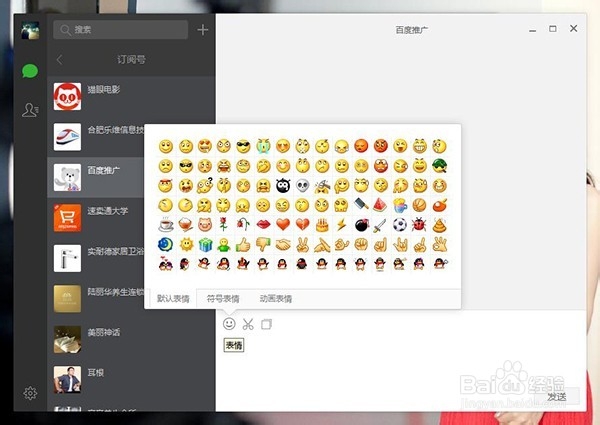Open the 美丽神话 subscription

pyautogui.click(x=131, y=339)
